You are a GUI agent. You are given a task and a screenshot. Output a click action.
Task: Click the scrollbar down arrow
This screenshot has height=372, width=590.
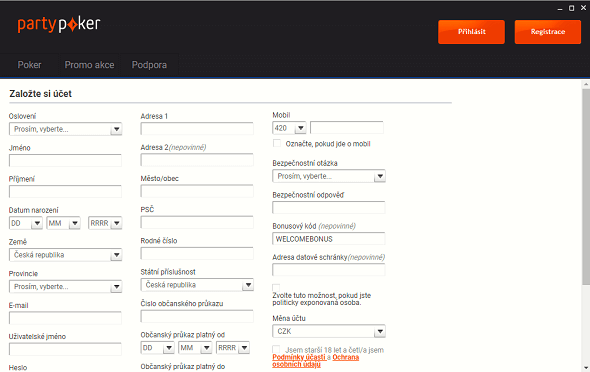coord(586,368)
